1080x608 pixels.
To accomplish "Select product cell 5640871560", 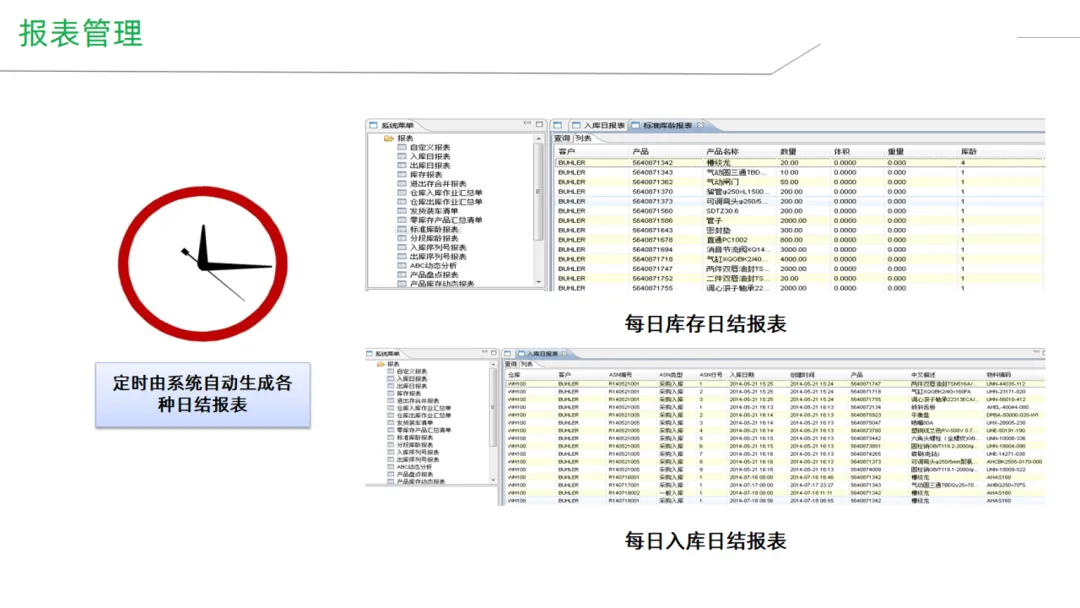I will [652, 211].
